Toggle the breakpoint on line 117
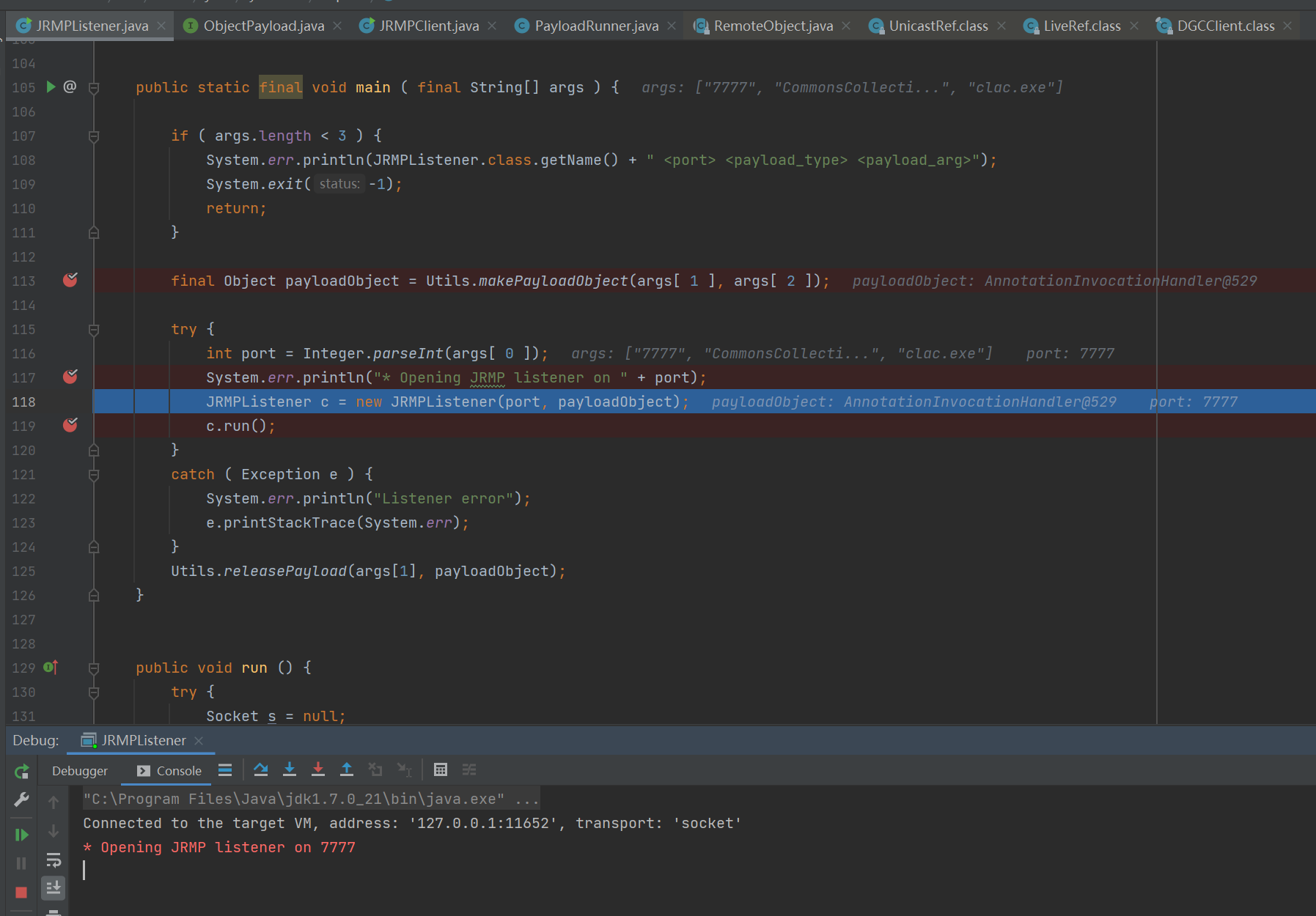 [x=70, y=377]
